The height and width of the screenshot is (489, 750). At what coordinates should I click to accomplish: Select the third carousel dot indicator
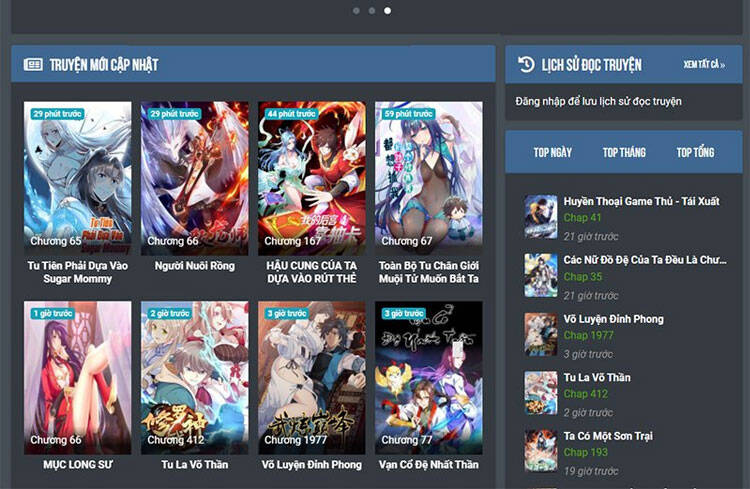(387, 11)
